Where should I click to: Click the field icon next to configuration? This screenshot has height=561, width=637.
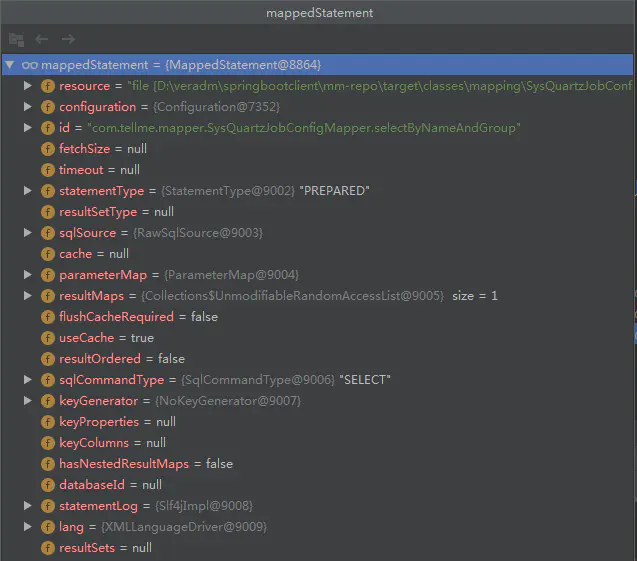[48, 107]
